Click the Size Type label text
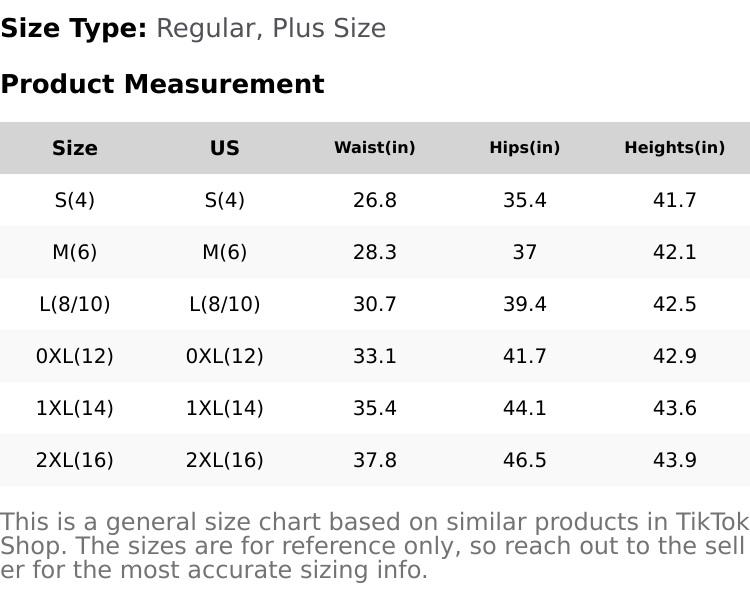750x606 pixels. pos(74,29)
